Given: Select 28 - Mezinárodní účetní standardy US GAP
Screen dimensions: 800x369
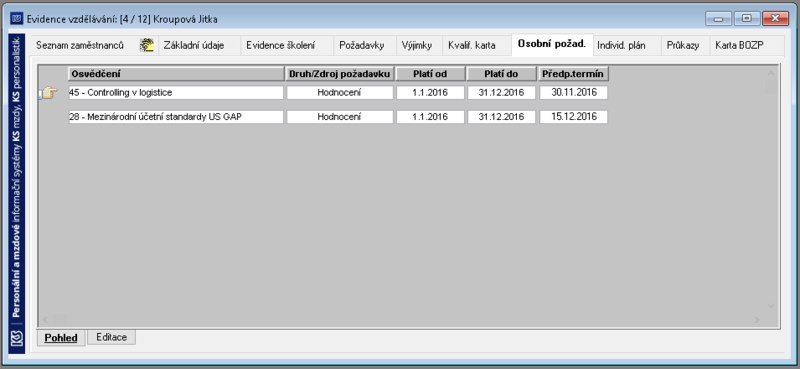Looking at the screenshot, I should click(176, 117).
